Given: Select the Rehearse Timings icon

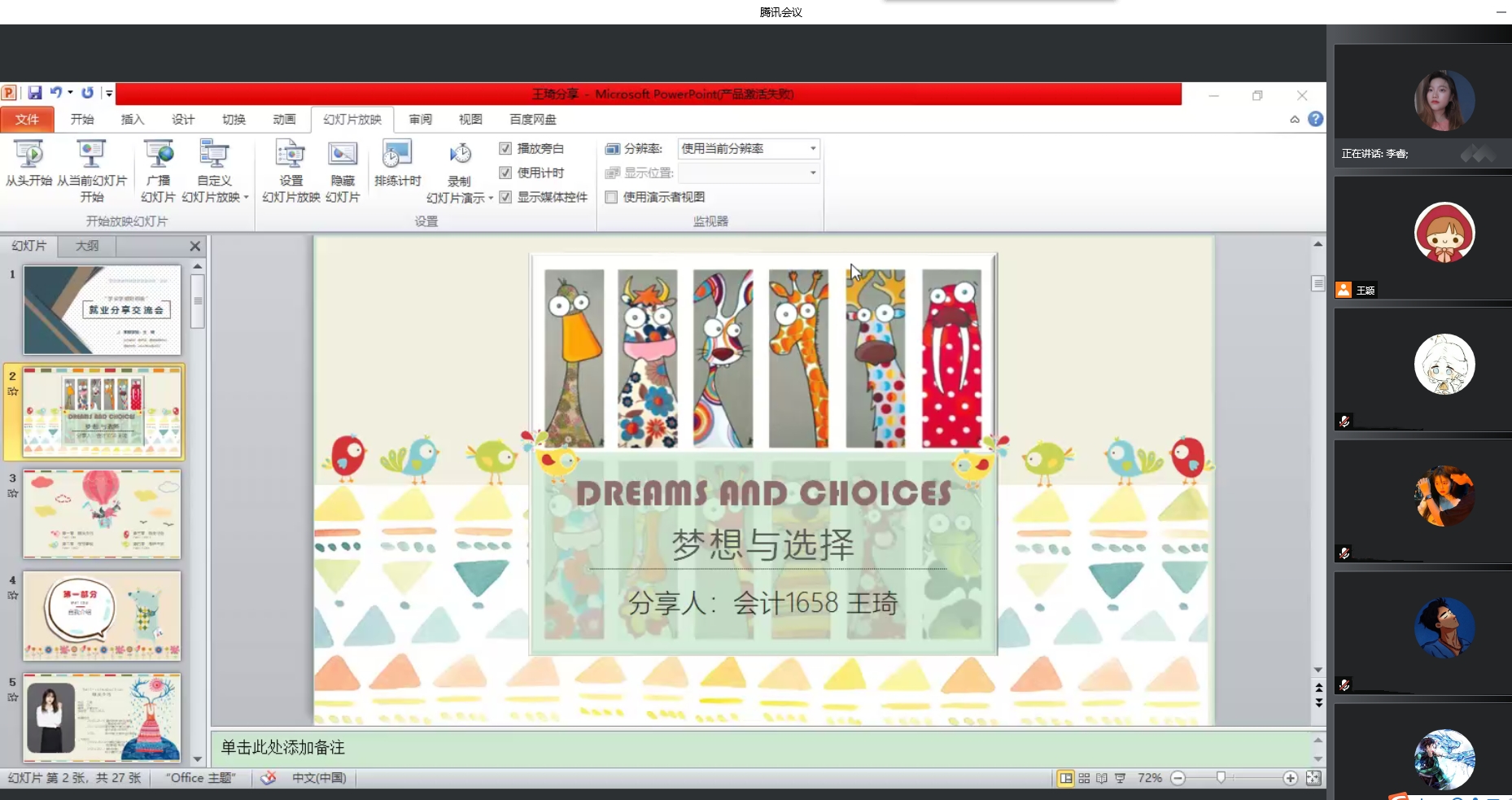Looking at the screenshot, I should (x=397, y=155).
